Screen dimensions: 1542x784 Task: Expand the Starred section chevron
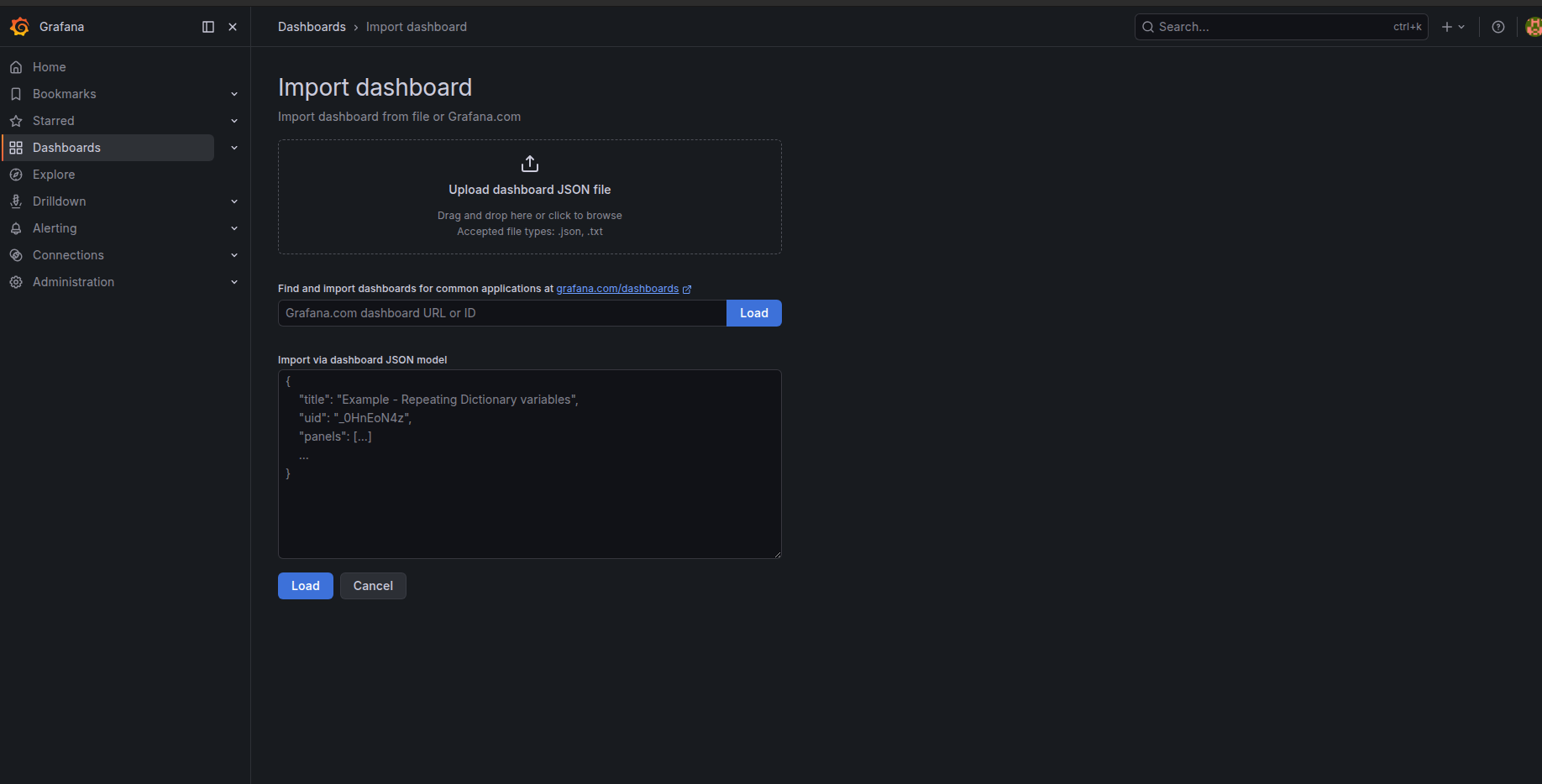[234, 121]
